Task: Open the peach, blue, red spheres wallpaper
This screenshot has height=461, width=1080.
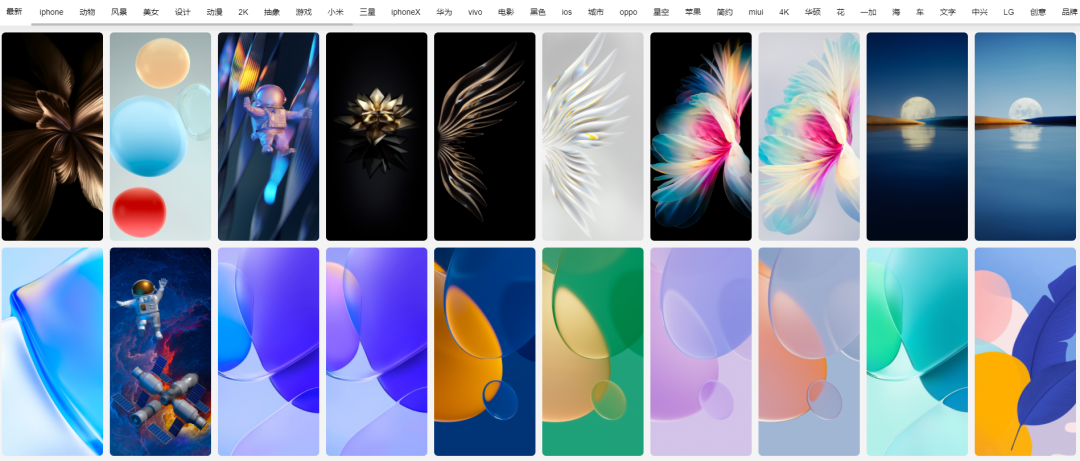Action: (x=160, y=136)
